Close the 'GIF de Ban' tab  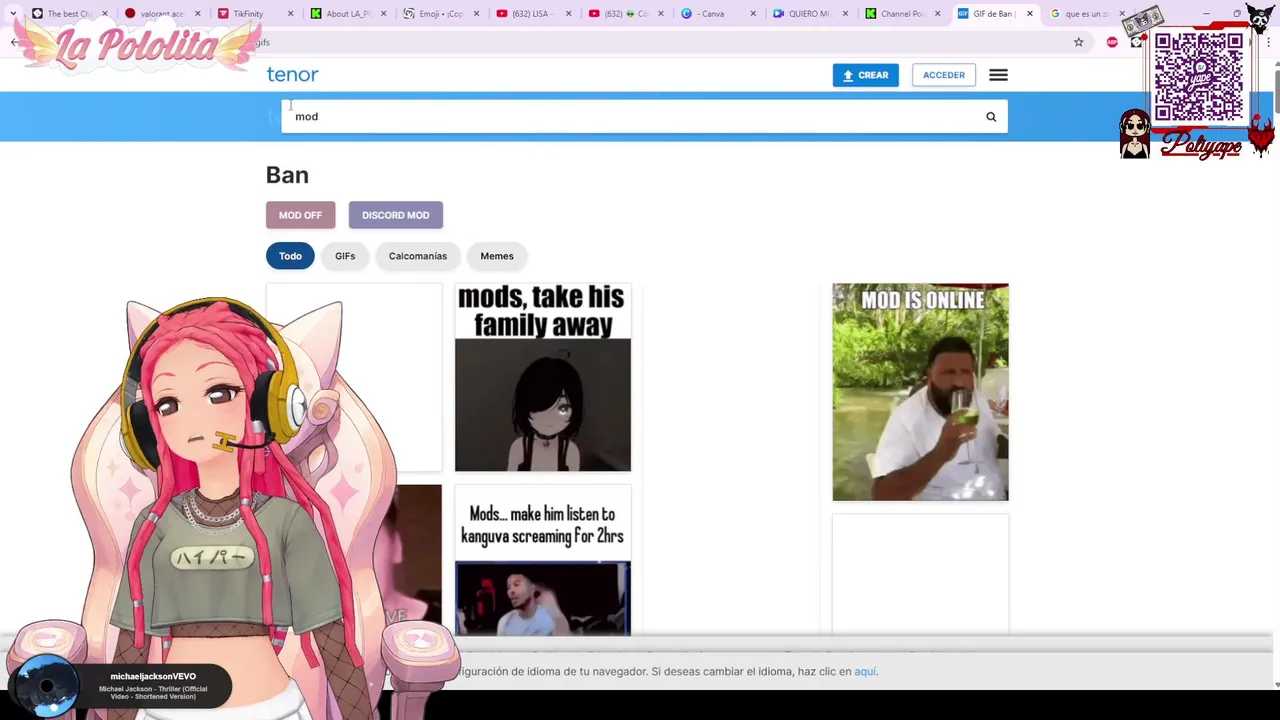pyautogui.click(x=1029, y=14)
